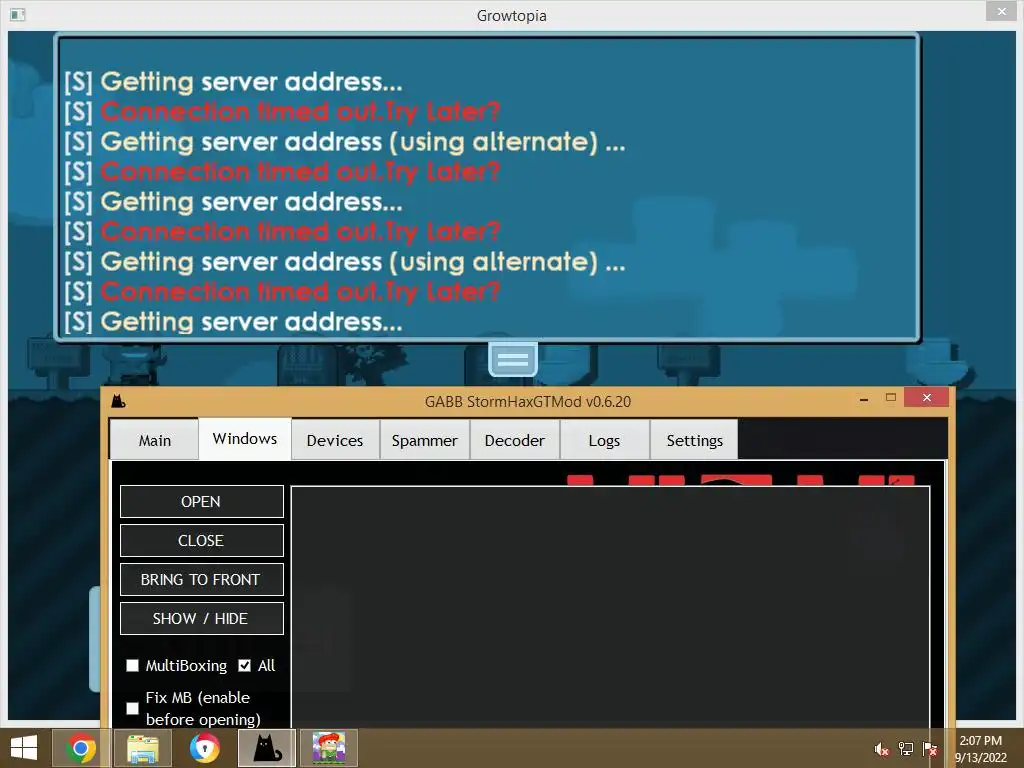Select the Windows tab
This screenshot has height=768, width=1024.
pyautogui.click(x=245, y=439)
